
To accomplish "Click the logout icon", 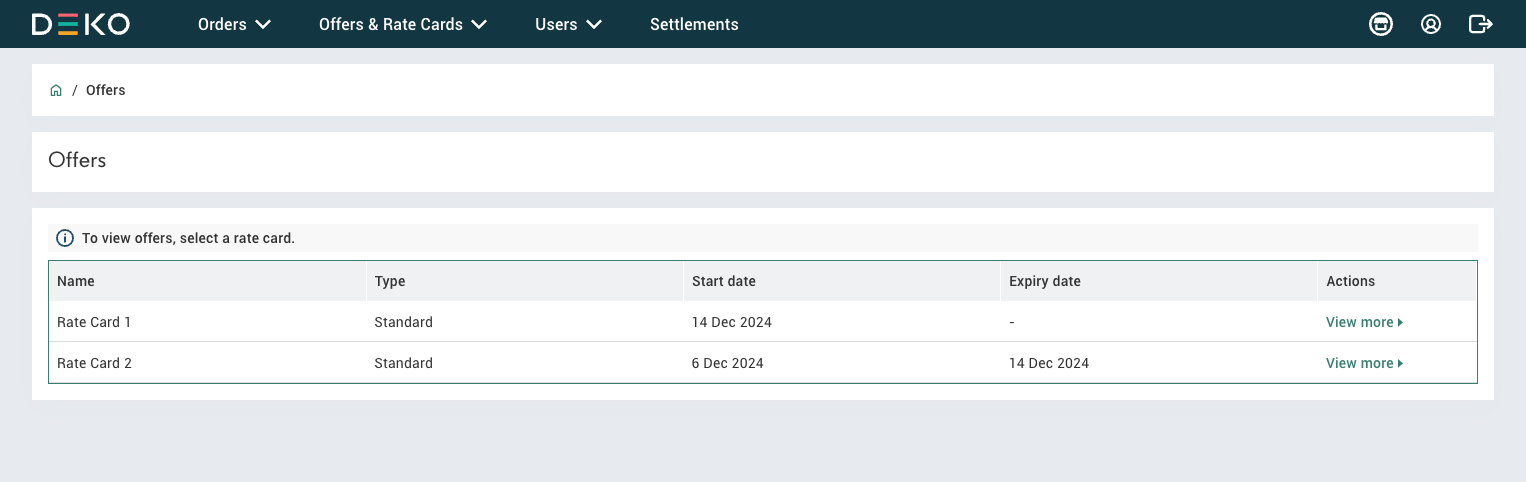I will [x=1481, y=24].
